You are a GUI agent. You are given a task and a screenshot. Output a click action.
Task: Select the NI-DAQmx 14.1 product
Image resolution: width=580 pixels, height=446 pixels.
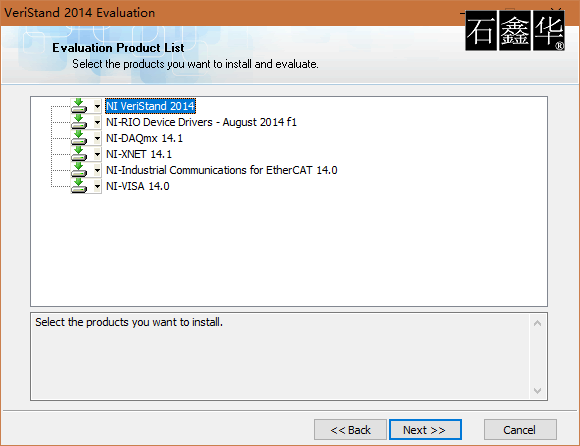click(144, 138)
